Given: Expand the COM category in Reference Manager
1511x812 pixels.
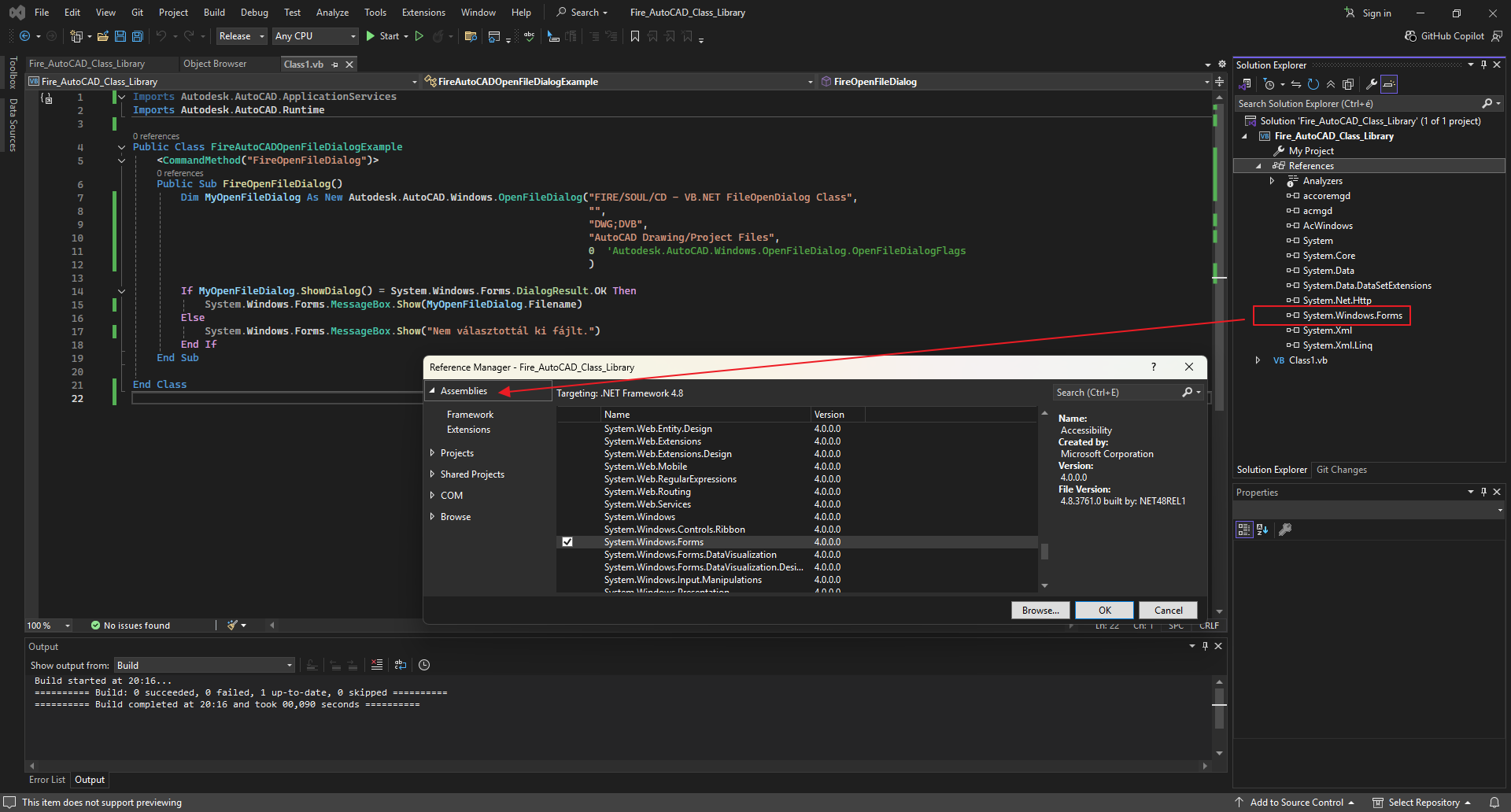Looking at the screenshot, I should click(x=432, y=496).
